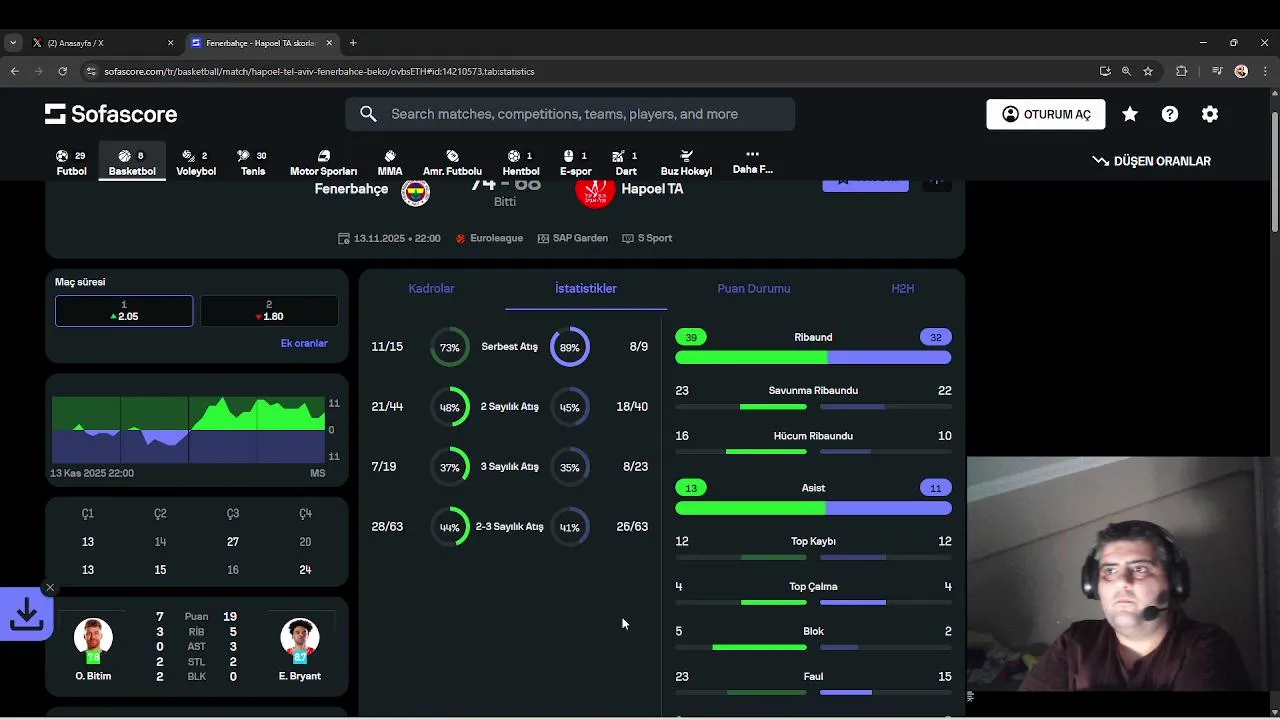1280x720 pixels.
Task: Open a new browser tab
Action: tap(353, 43)
